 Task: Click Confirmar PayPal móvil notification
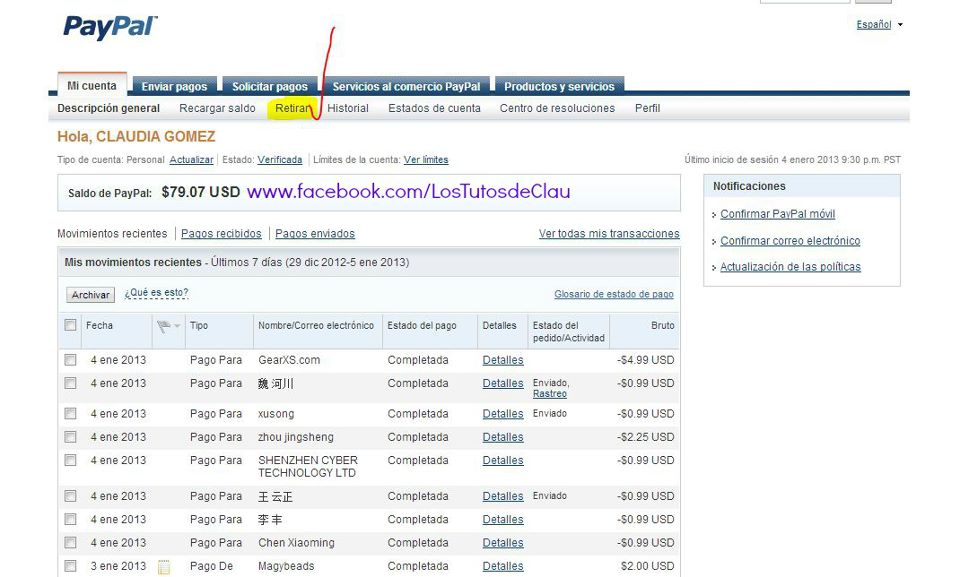778,214
